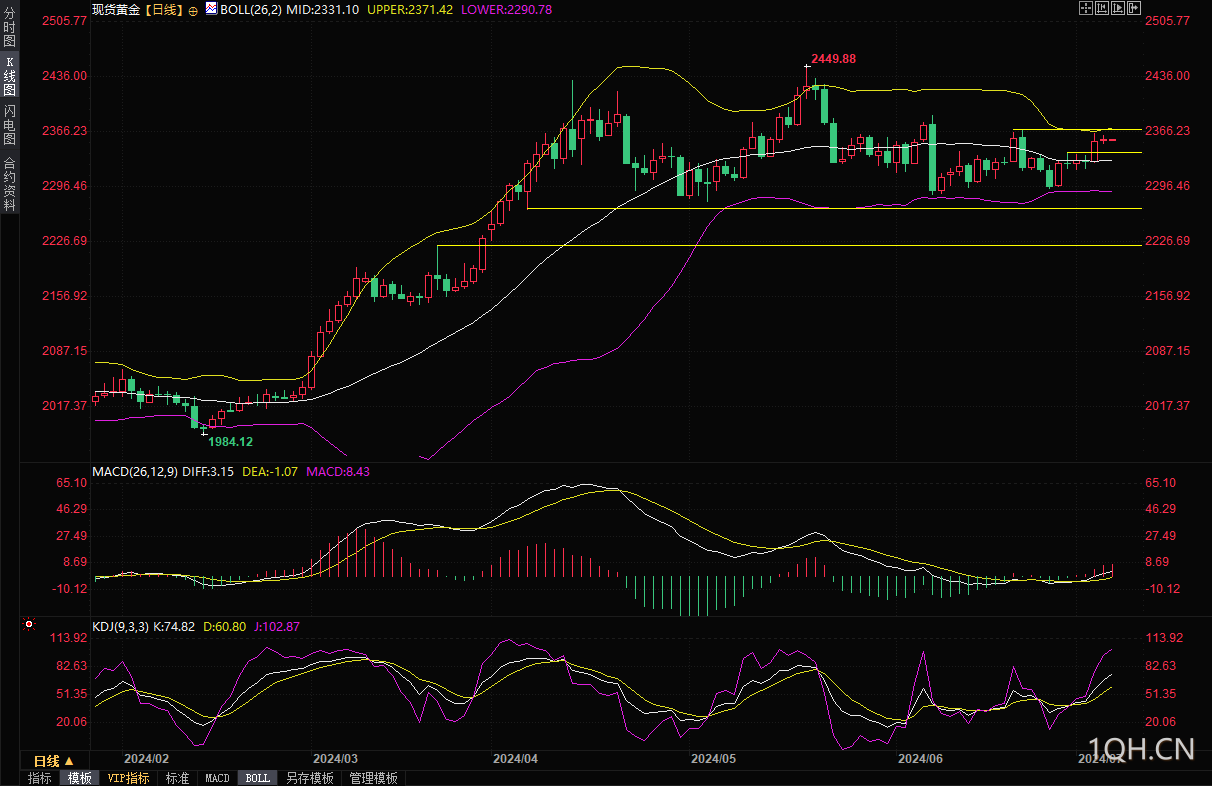Screen dimensions: 1212x786
Task: Click the jump-to-chart-start axis icon
Action: pyautogui.click(x=1102, y=8)
